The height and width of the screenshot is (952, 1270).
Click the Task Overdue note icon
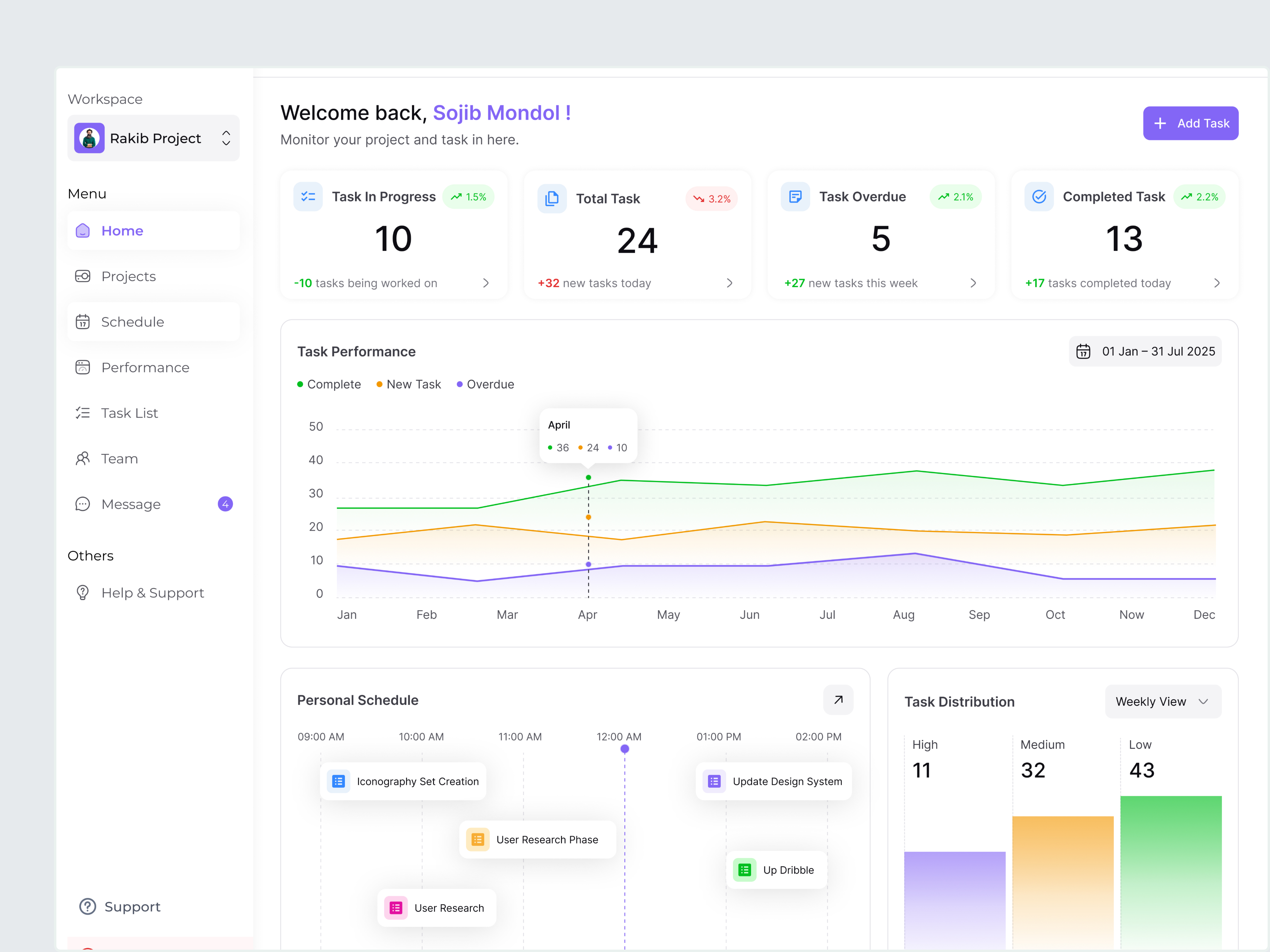[x=795, y=197]
